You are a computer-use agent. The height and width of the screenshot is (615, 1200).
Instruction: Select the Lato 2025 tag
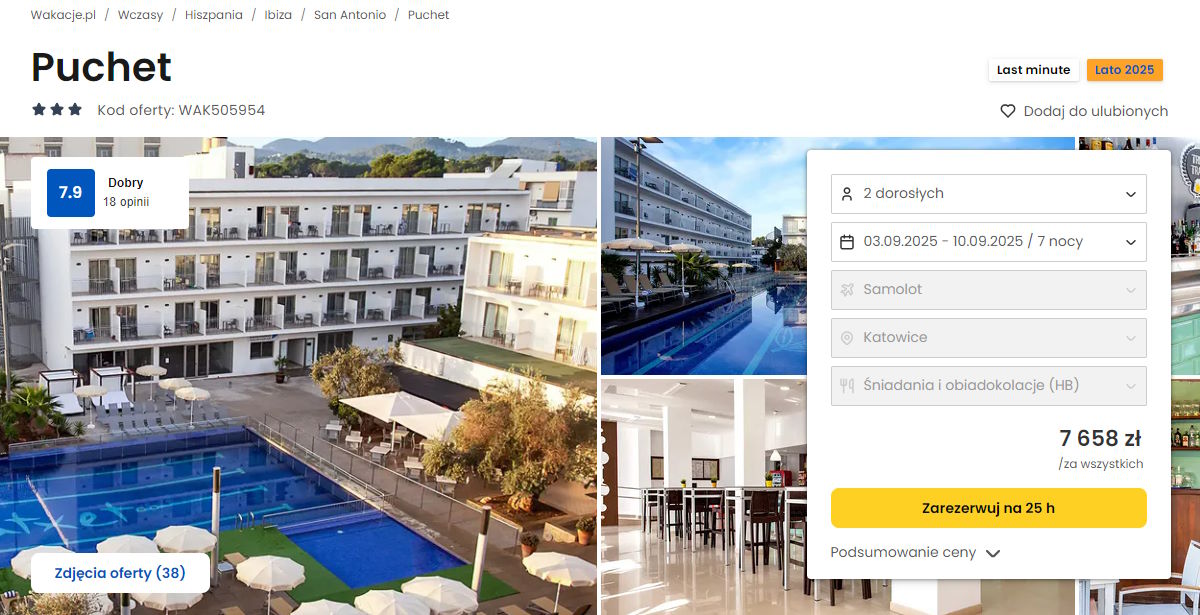click(1124, 70)
